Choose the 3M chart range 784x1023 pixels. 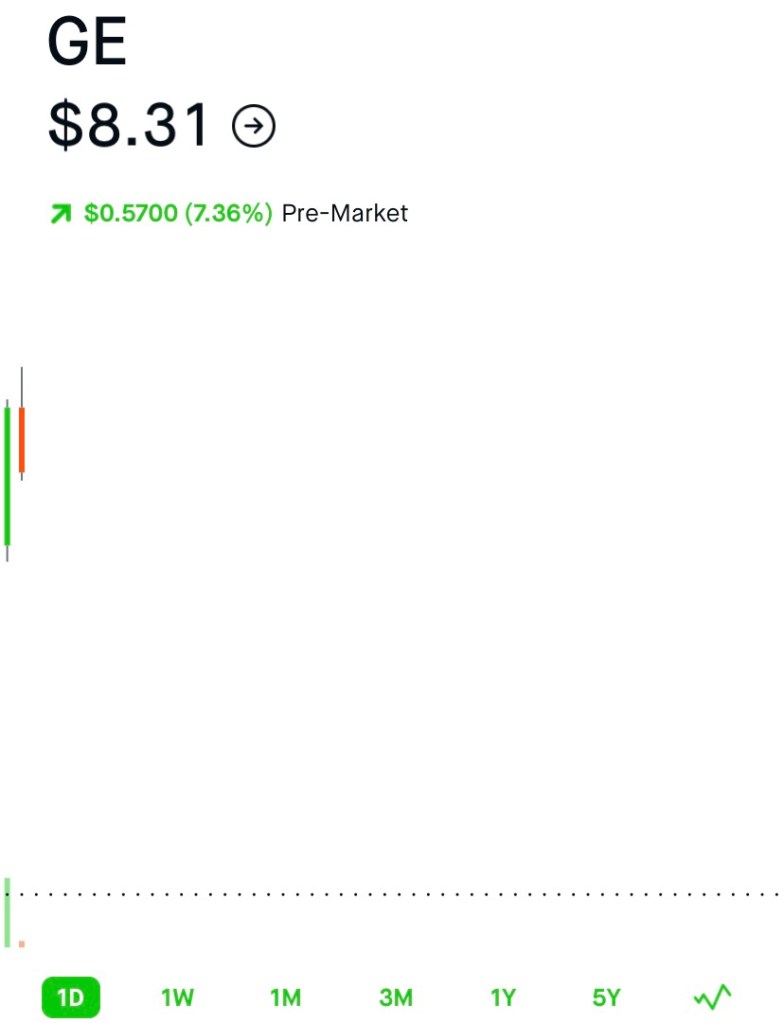395,997
